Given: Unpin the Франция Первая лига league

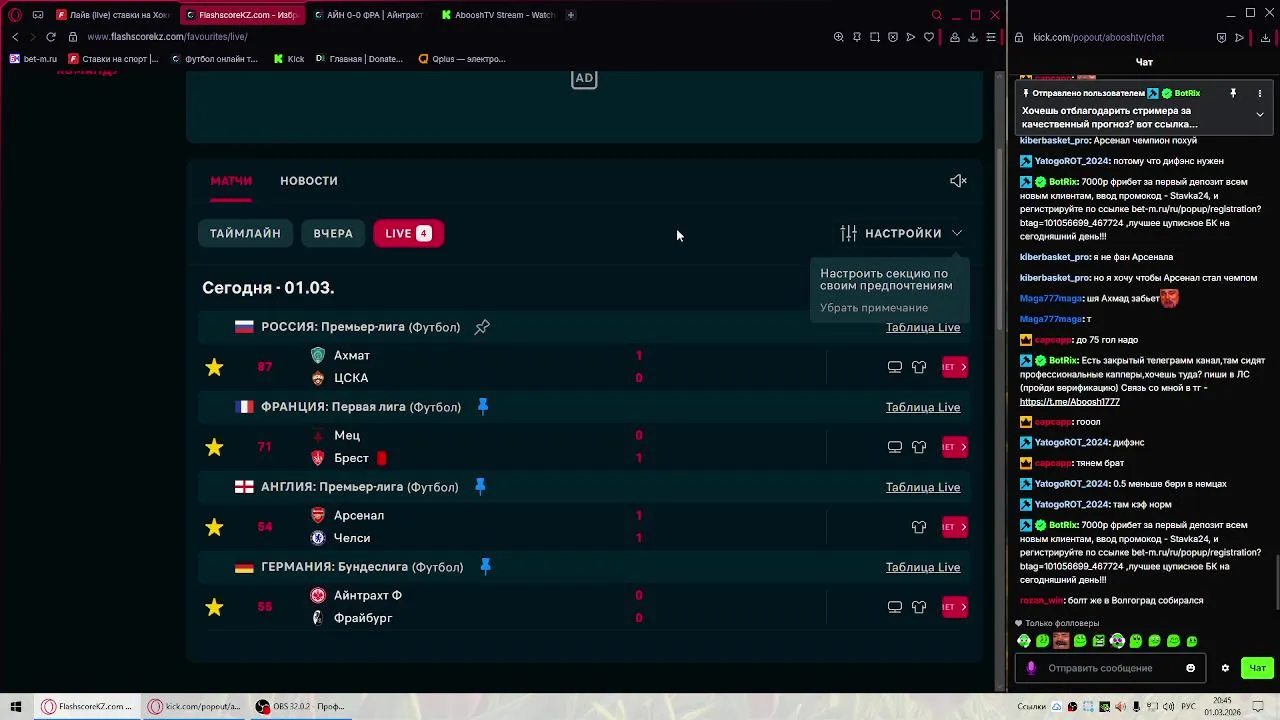Looking at the screenshot, I should [483, 407].
